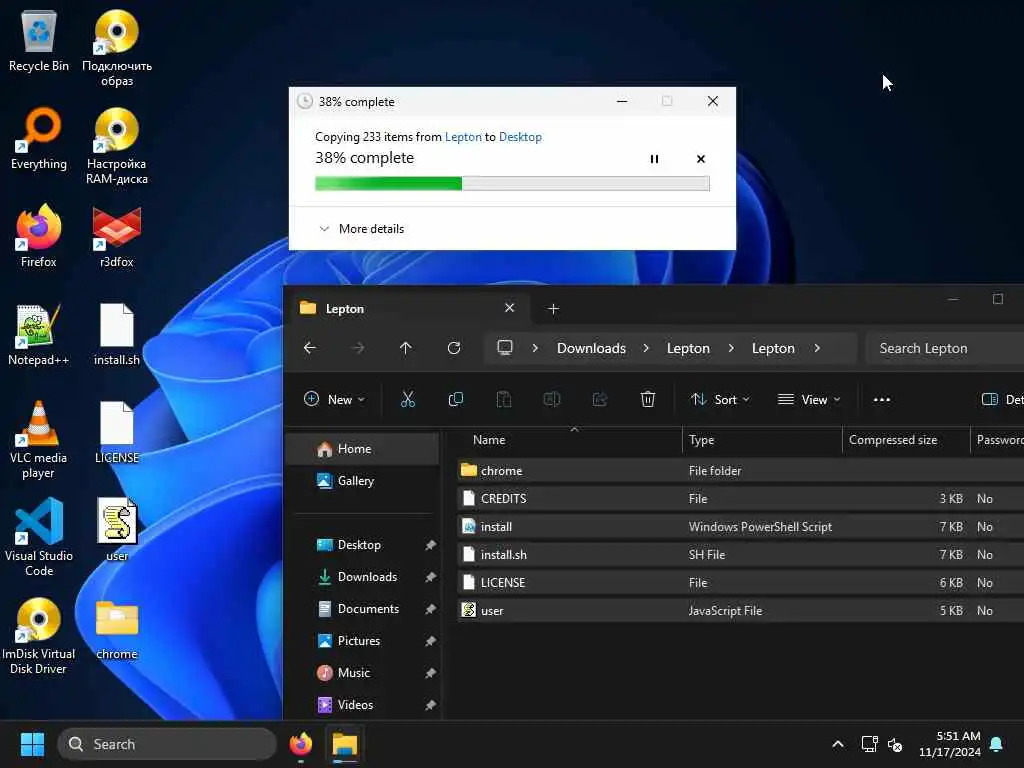Viewport: 1024px width, 768px height.
Task: Launch the Firefox desktop shortcut
Action: click(x=39, y=236)
